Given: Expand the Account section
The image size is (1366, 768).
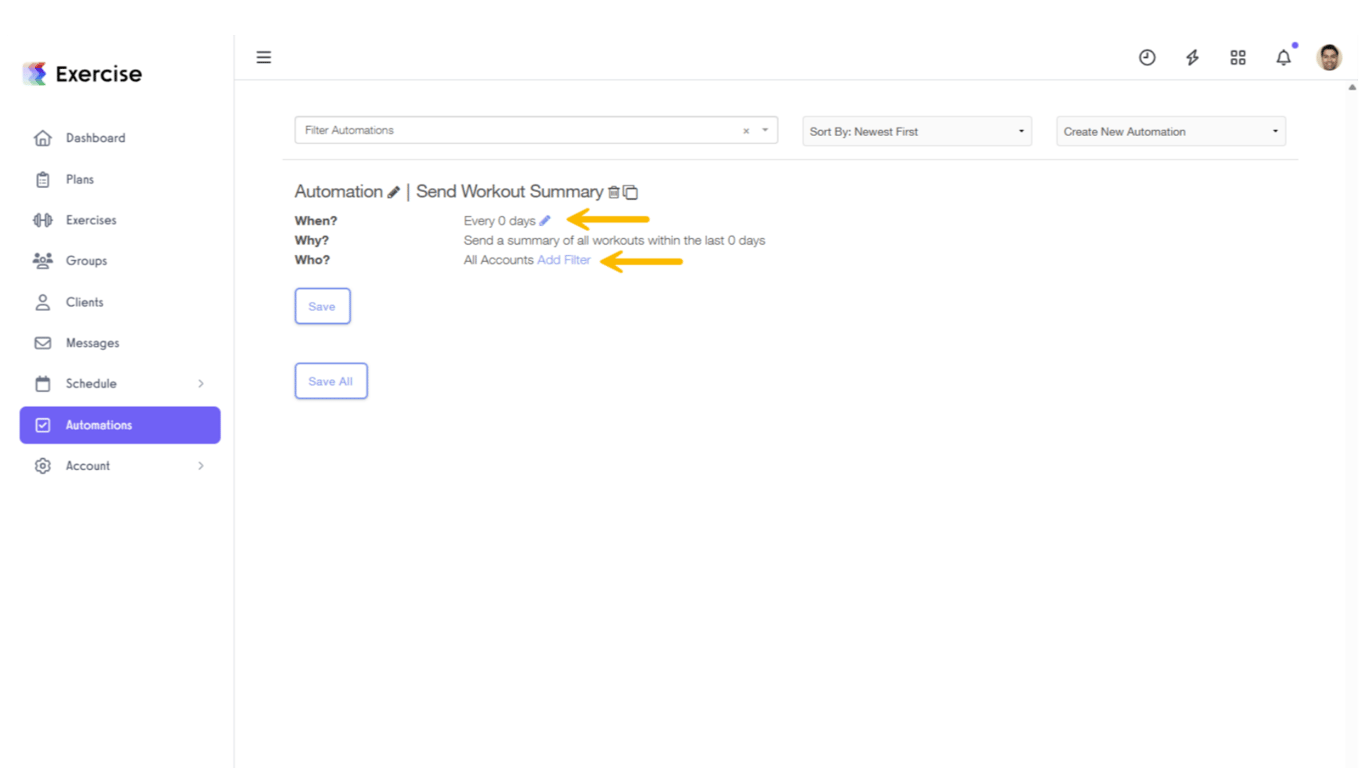Looking at the screenshot, I should 200,465.
